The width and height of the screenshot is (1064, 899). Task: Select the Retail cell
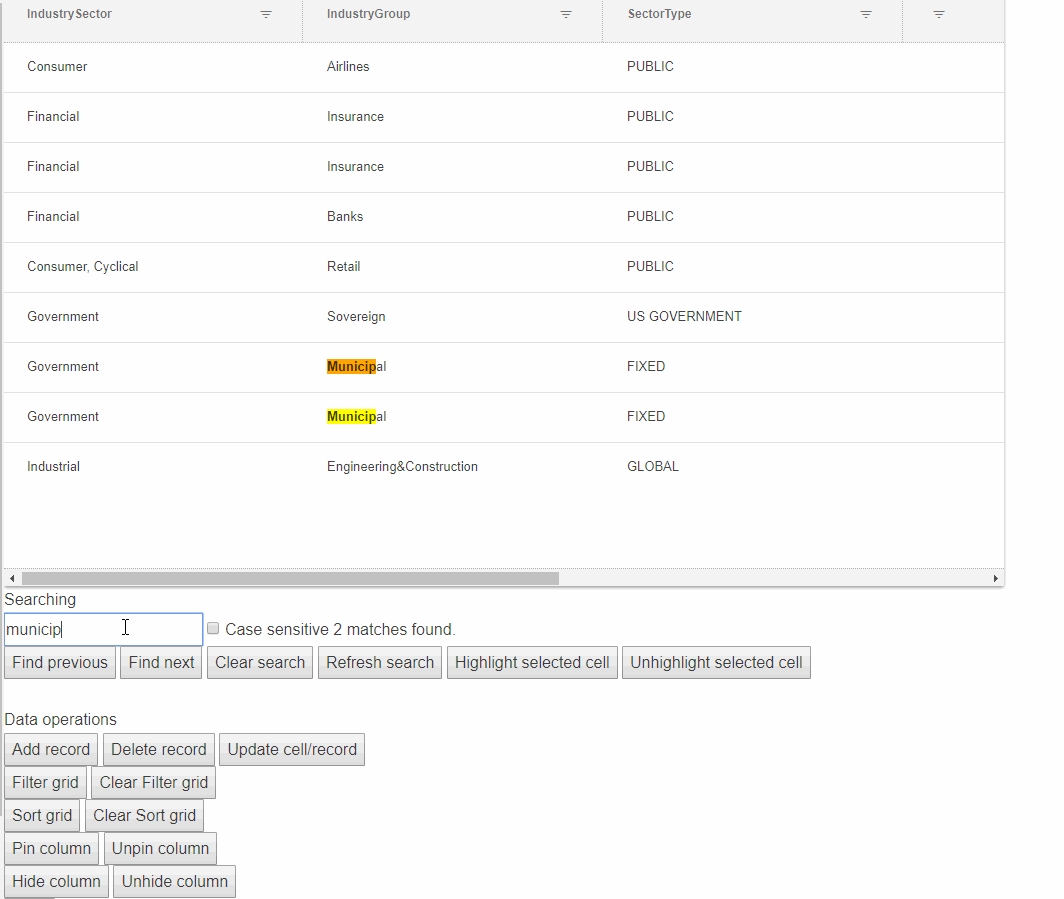[x=453, y=267]
